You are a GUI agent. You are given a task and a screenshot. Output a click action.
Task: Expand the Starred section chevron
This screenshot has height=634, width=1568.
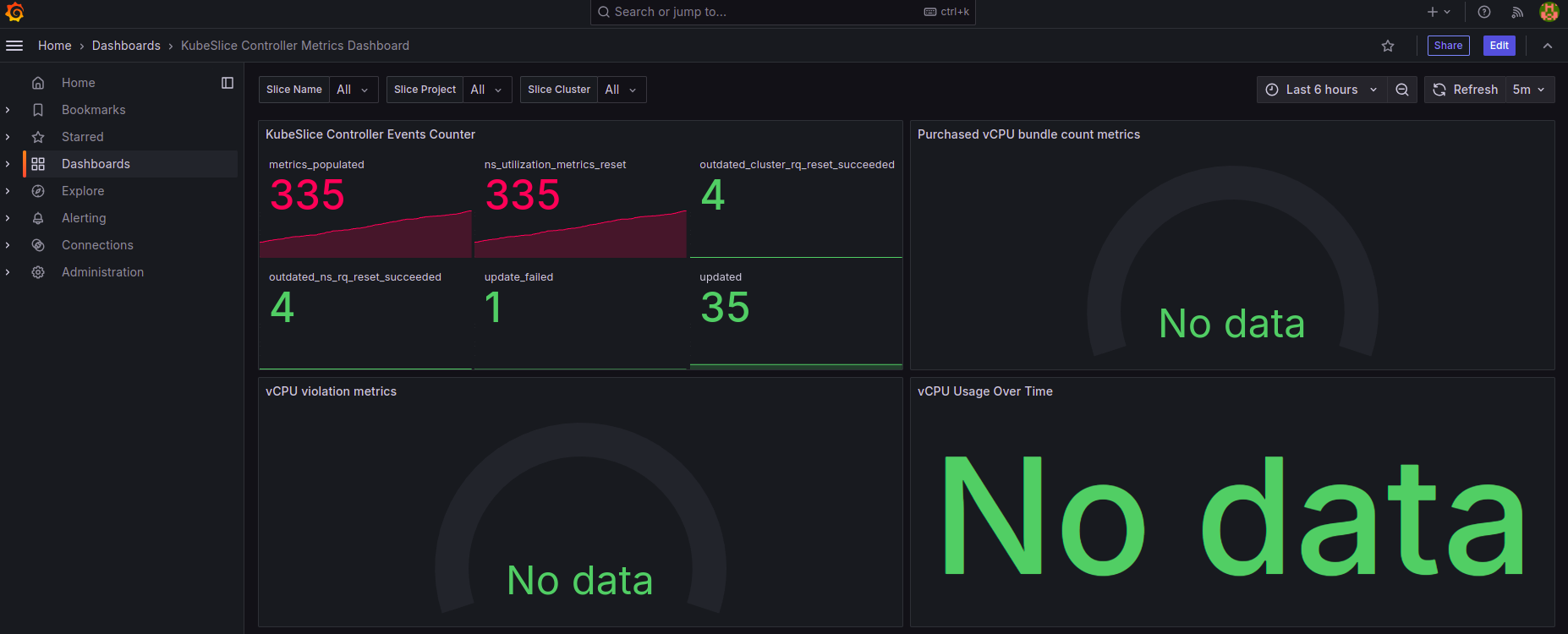pyautogui.click(x=8, y=137)
